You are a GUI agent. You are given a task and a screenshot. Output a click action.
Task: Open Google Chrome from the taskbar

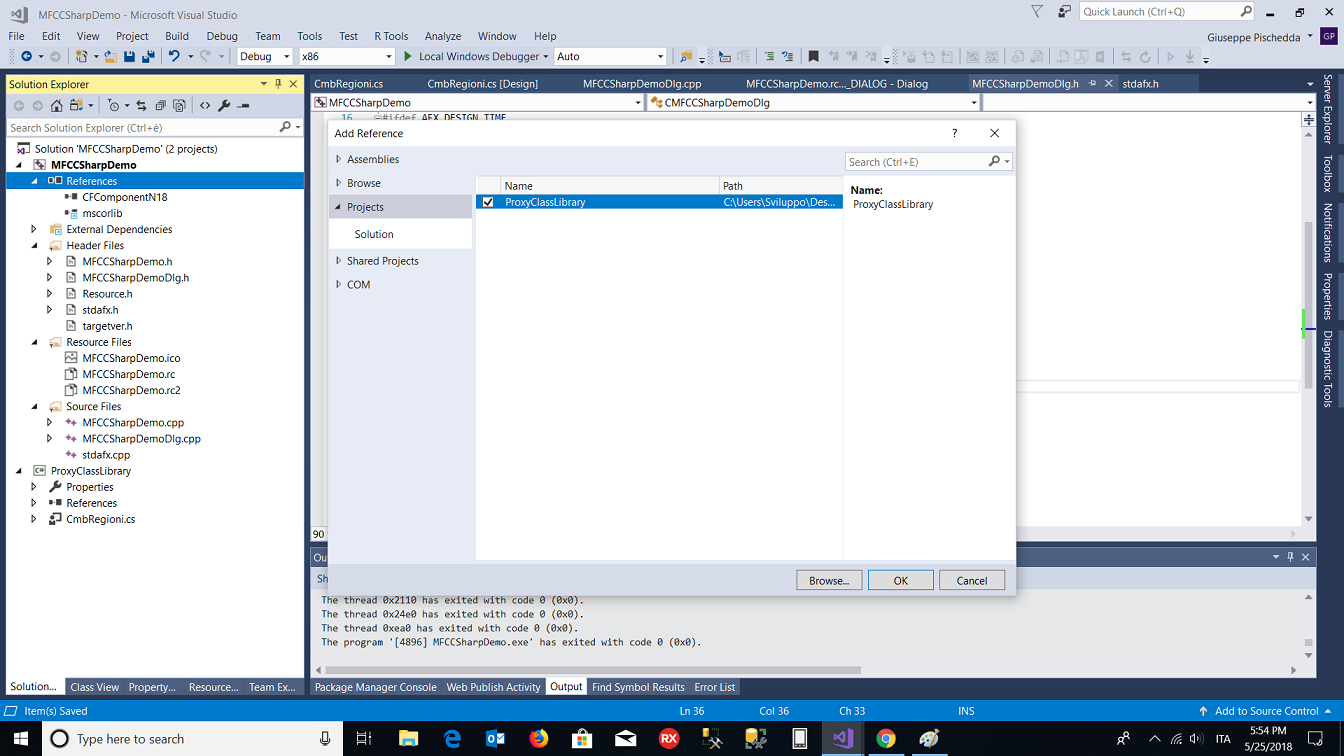tap(886, 739)
